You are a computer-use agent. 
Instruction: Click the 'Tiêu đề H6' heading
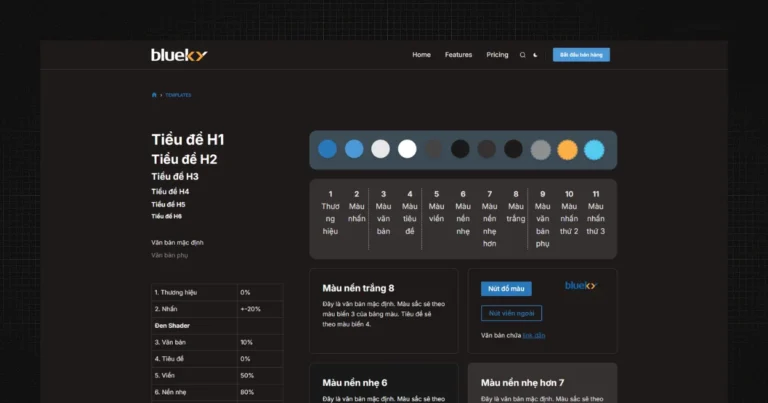click(x=167, y=216)
